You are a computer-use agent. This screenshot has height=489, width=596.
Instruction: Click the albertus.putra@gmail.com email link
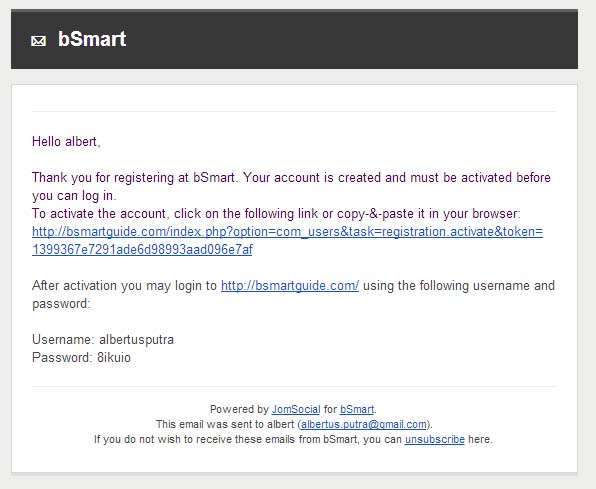[x=364, y=424]
